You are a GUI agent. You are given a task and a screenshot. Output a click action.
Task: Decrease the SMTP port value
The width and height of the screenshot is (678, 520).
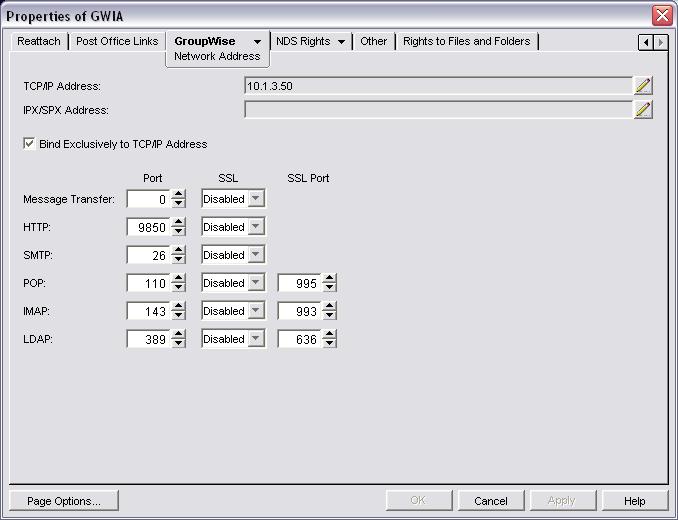click(178, 260)
